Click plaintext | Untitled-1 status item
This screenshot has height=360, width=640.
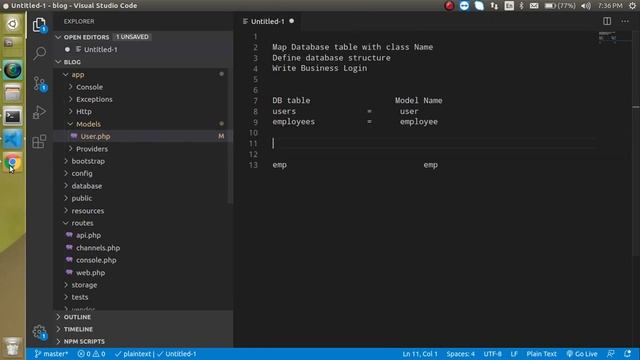[x=156, y=354]
